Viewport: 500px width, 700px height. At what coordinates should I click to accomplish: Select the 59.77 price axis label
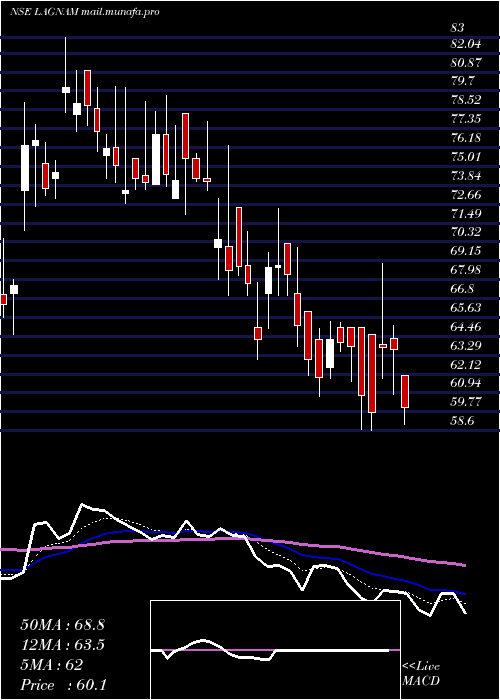coord(466,402)
